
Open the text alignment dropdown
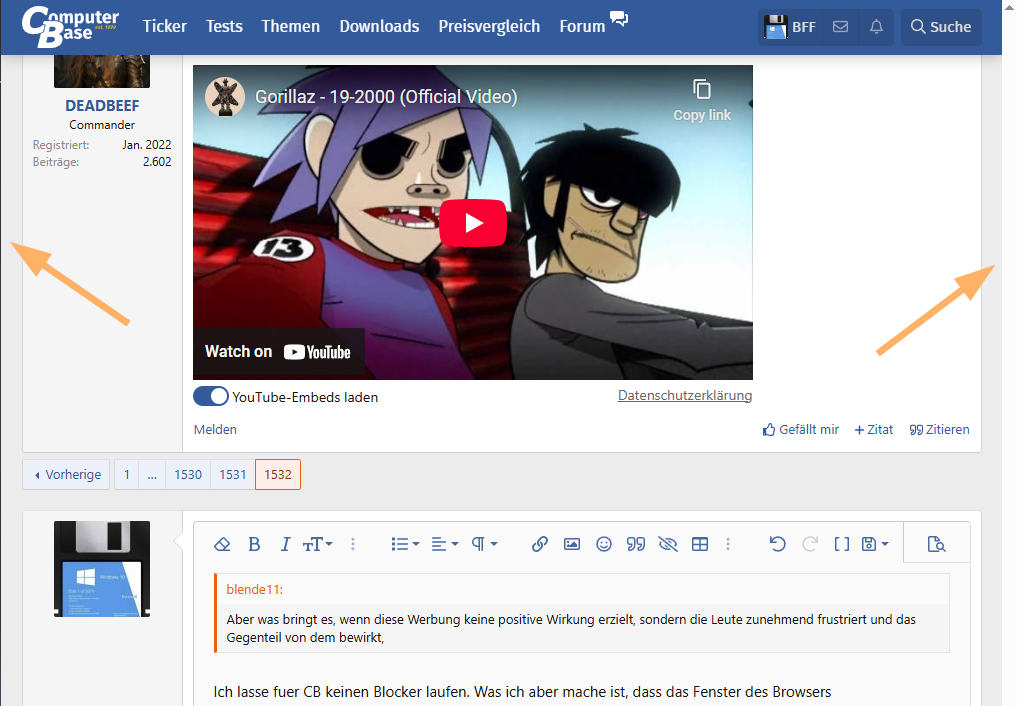pos(445,545)
